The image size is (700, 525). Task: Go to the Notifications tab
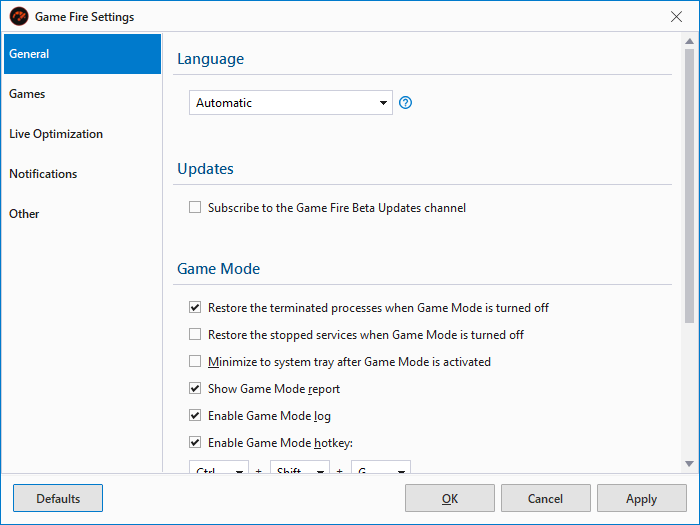click(x=82, y=174)
